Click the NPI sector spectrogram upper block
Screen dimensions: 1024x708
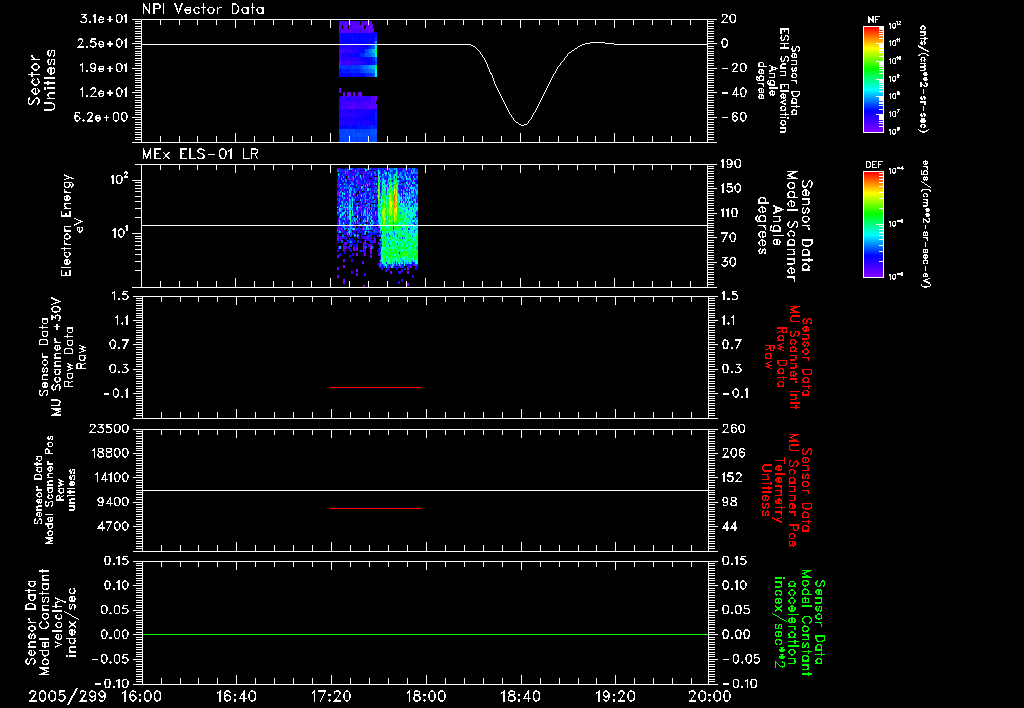tap(357, 49)
